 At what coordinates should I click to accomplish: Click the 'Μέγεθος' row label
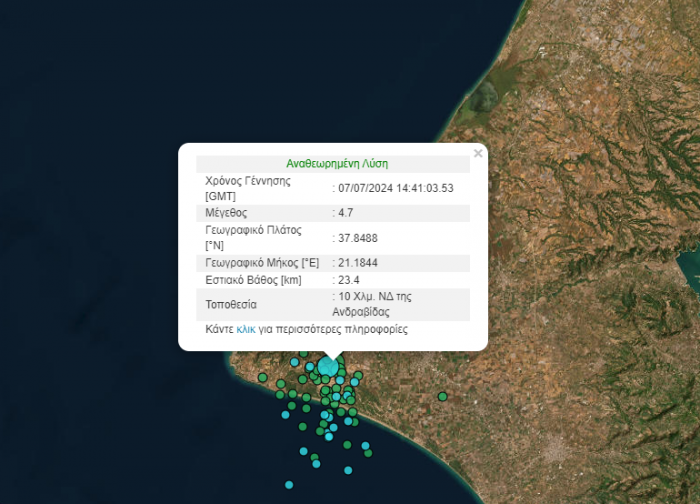226,213
